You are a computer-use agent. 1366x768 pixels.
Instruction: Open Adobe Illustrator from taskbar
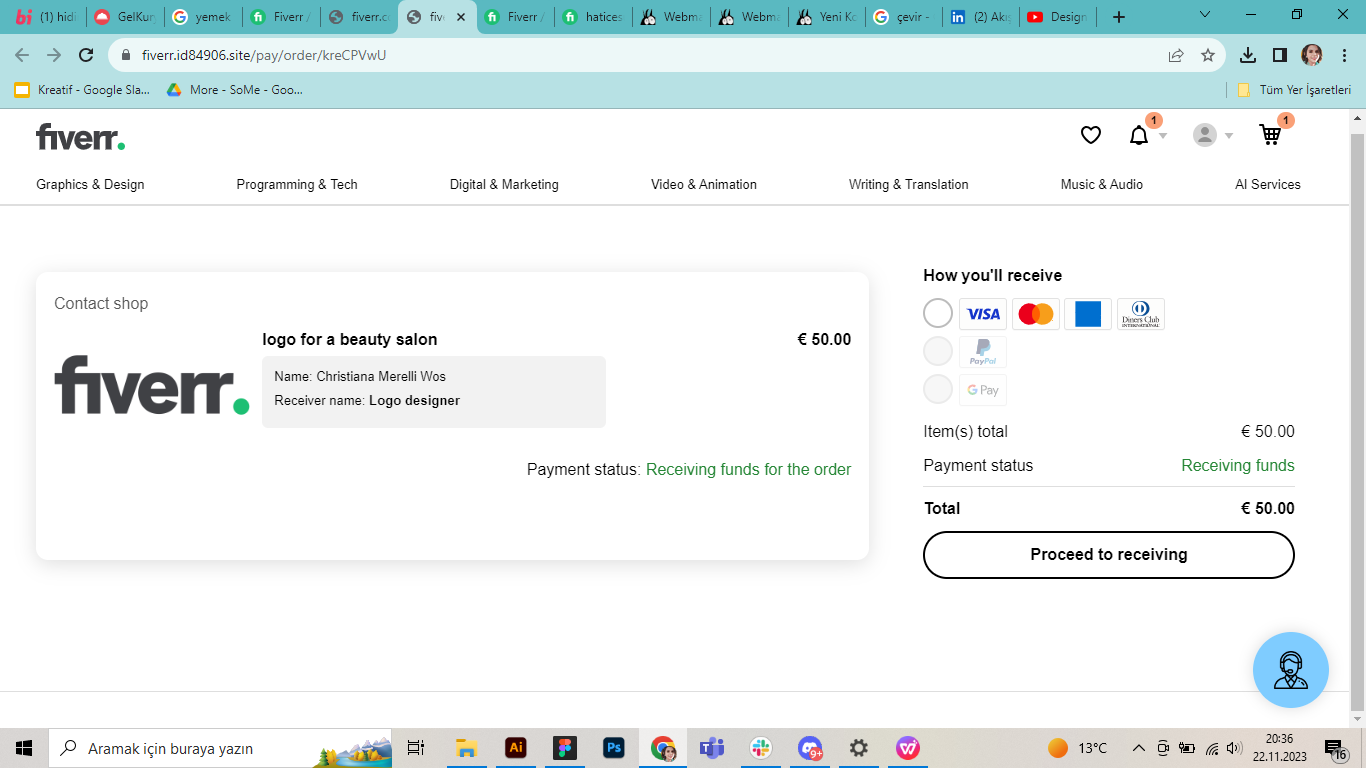(516, 748)
